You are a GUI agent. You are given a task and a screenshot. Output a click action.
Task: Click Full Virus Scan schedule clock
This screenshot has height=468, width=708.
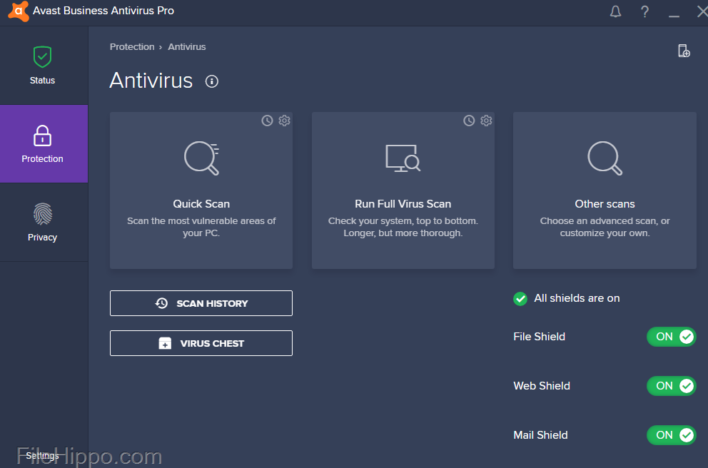pyautogui.click(x=469, y=121)
